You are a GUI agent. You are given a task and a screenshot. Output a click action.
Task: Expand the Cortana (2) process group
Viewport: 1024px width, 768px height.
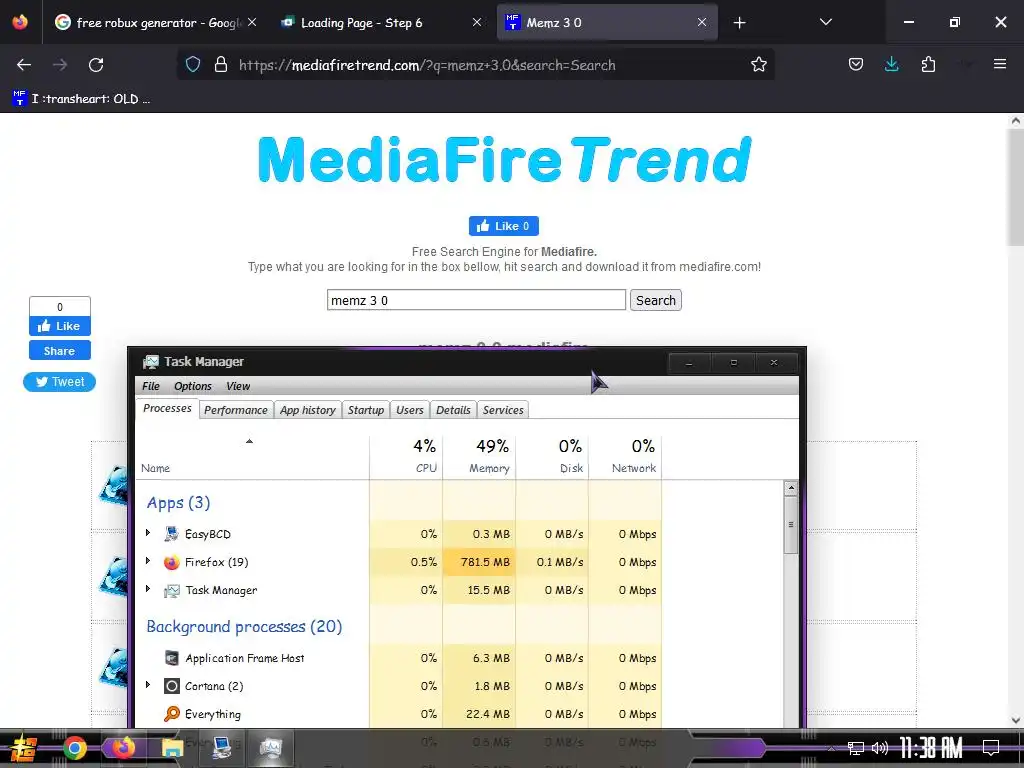click(148, 685)
